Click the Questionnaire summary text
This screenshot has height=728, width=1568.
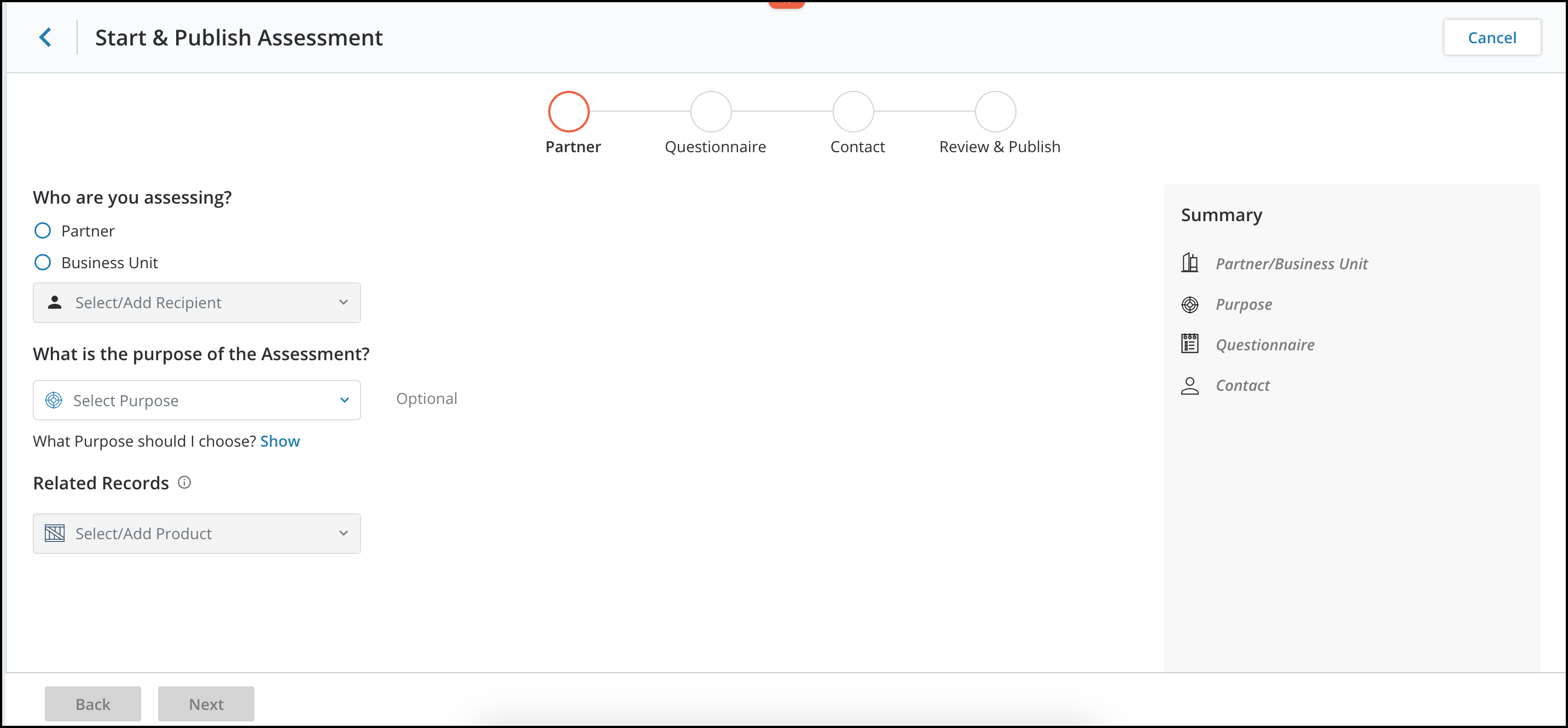click(x=1265, y=345)
